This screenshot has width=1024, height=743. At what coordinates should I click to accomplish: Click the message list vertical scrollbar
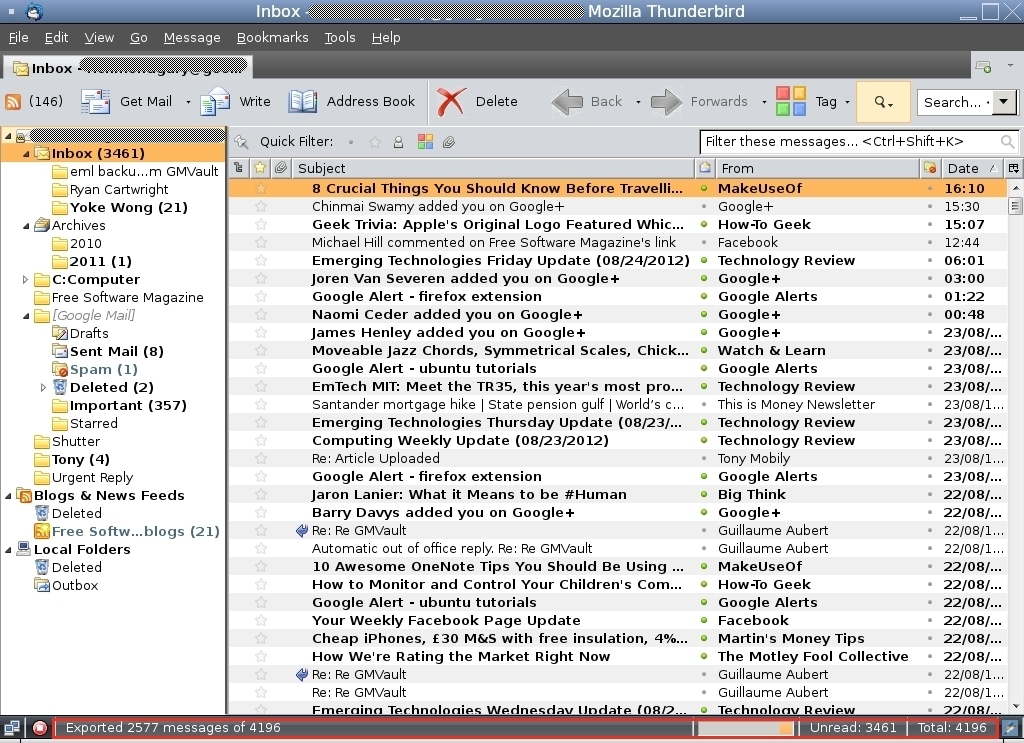[1015, 447]
